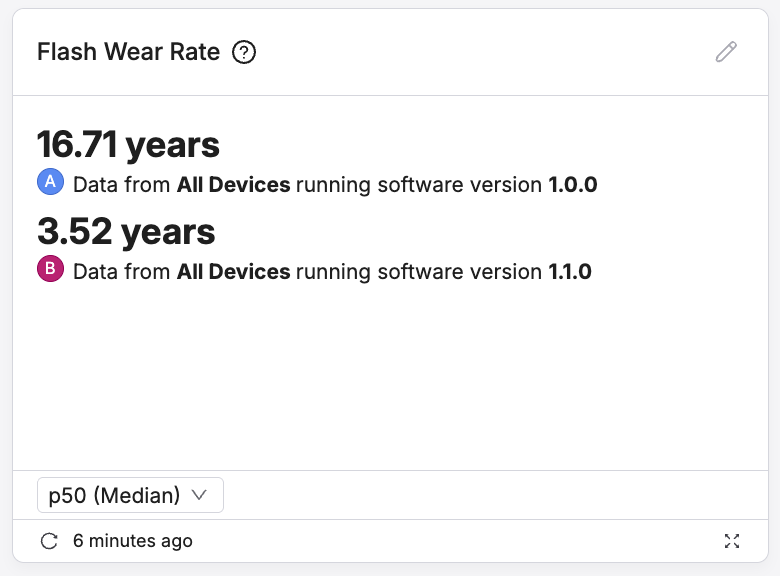Click the pencil edit icon
780x576 pixels.
[x=726, y=52]
